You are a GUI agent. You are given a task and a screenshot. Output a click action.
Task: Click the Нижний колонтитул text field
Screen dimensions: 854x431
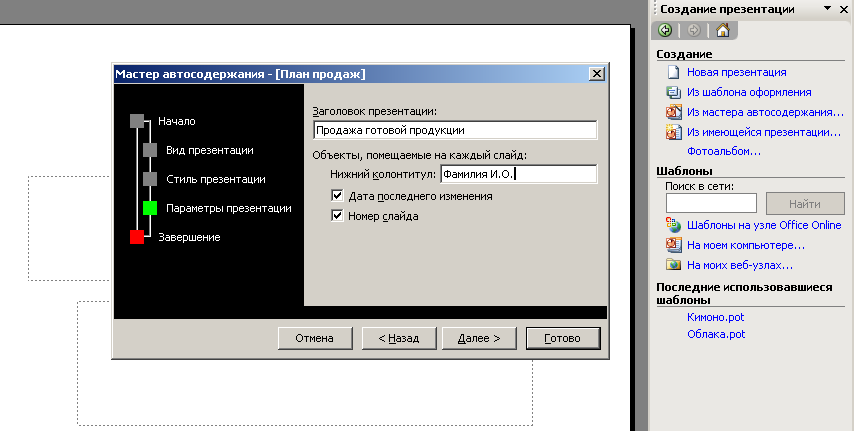pyautogui.click(x=518, y=174)
